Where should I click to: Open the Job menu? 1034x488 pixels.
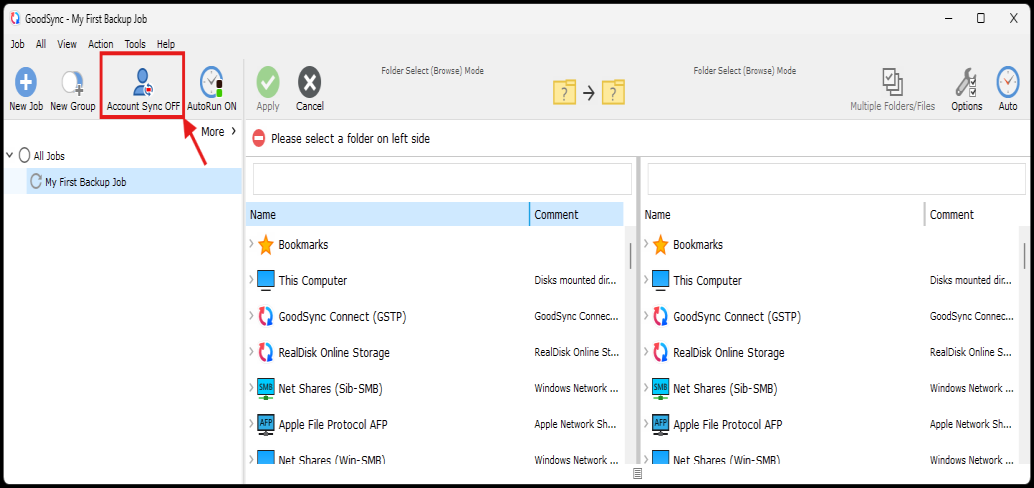point(17,44)
